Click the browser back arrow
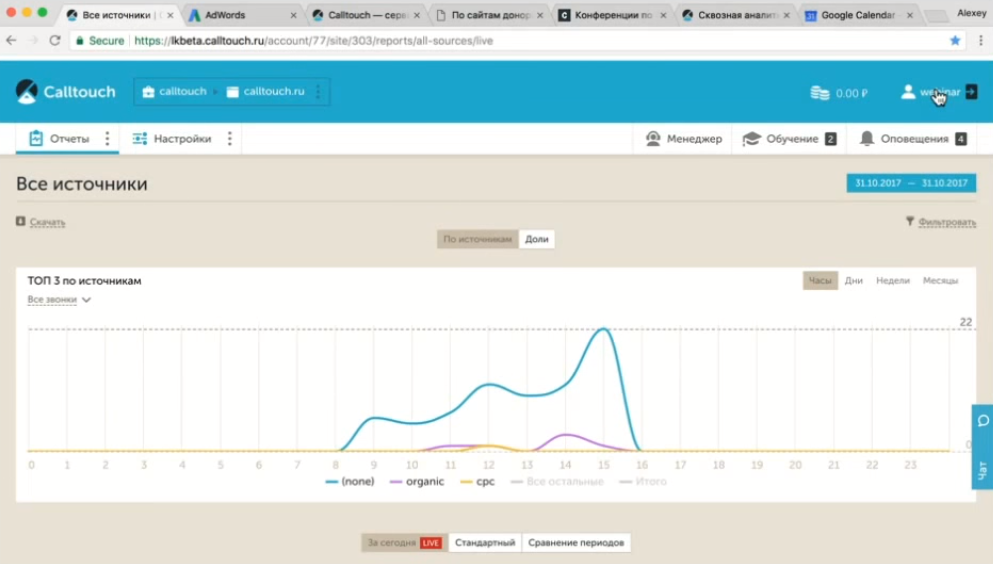Viewport: 993px width, 564px height. pyautogui.click(x=11, y=41)
